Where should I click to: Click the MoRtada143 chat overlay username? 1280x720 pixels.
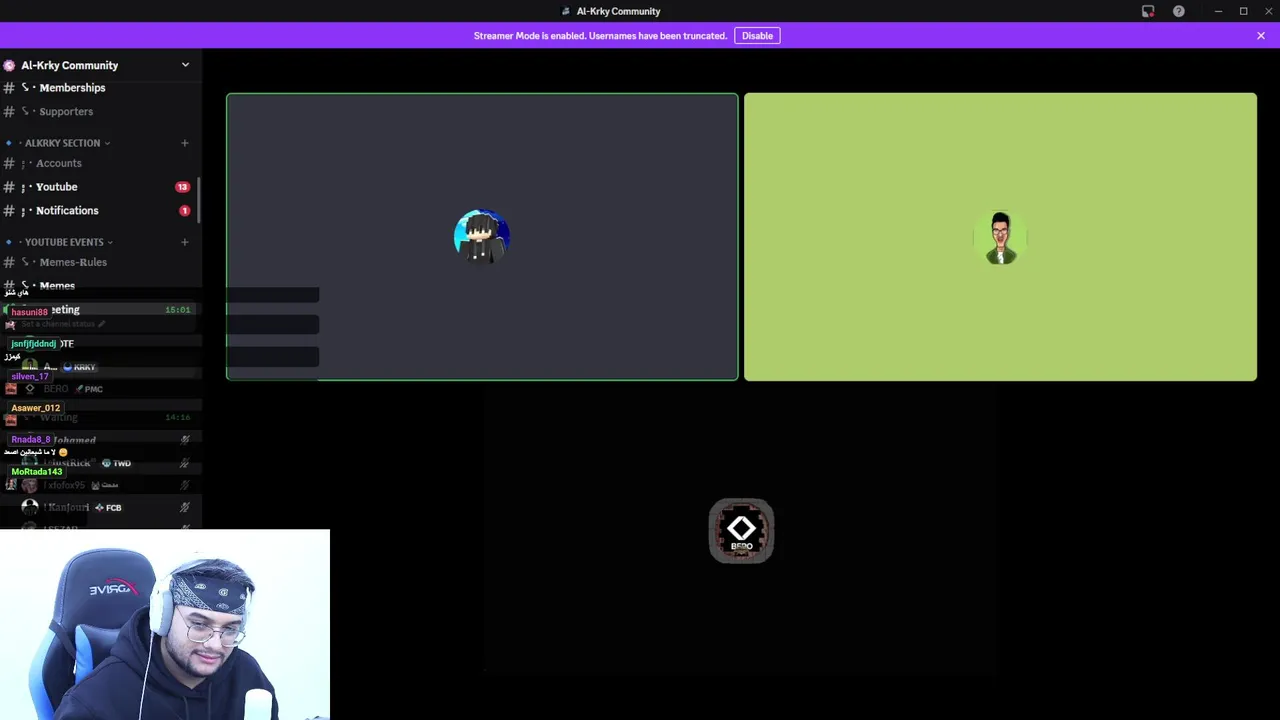tap(36, 472)
